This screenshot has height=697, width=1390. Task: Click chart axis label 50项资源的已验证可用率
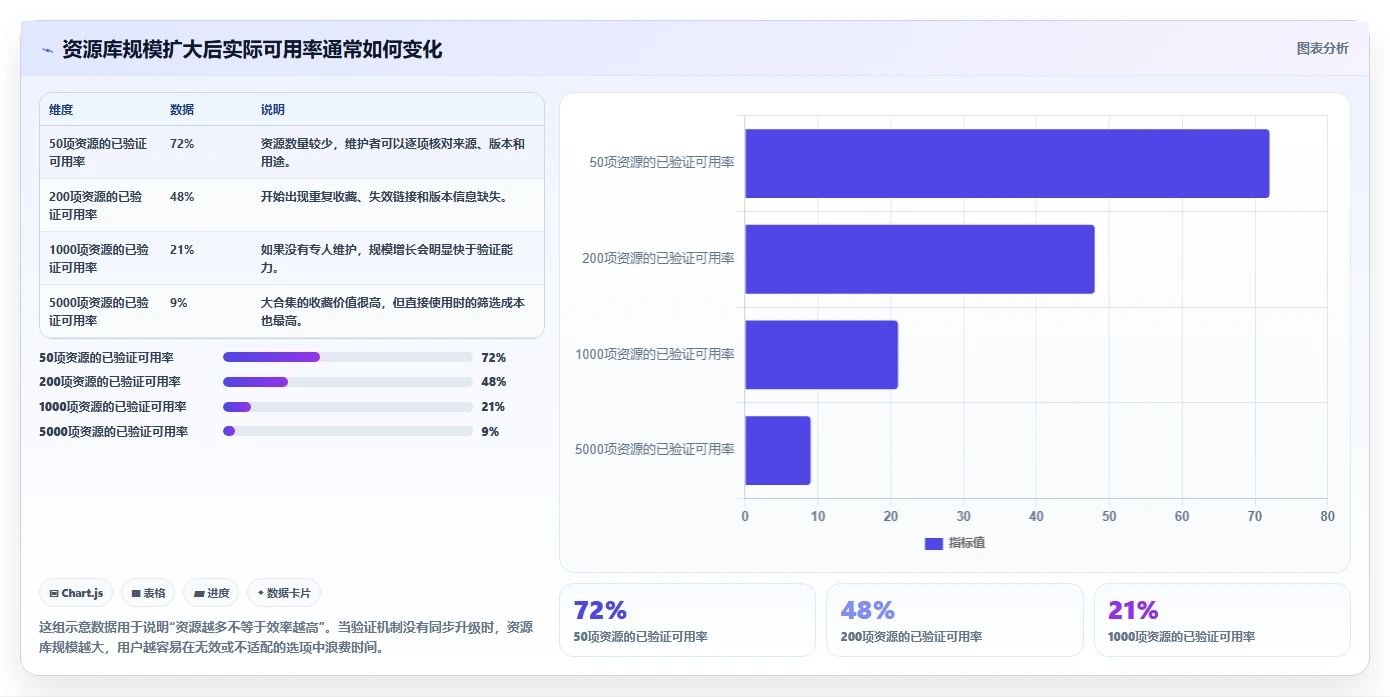(x=662, y=162)
